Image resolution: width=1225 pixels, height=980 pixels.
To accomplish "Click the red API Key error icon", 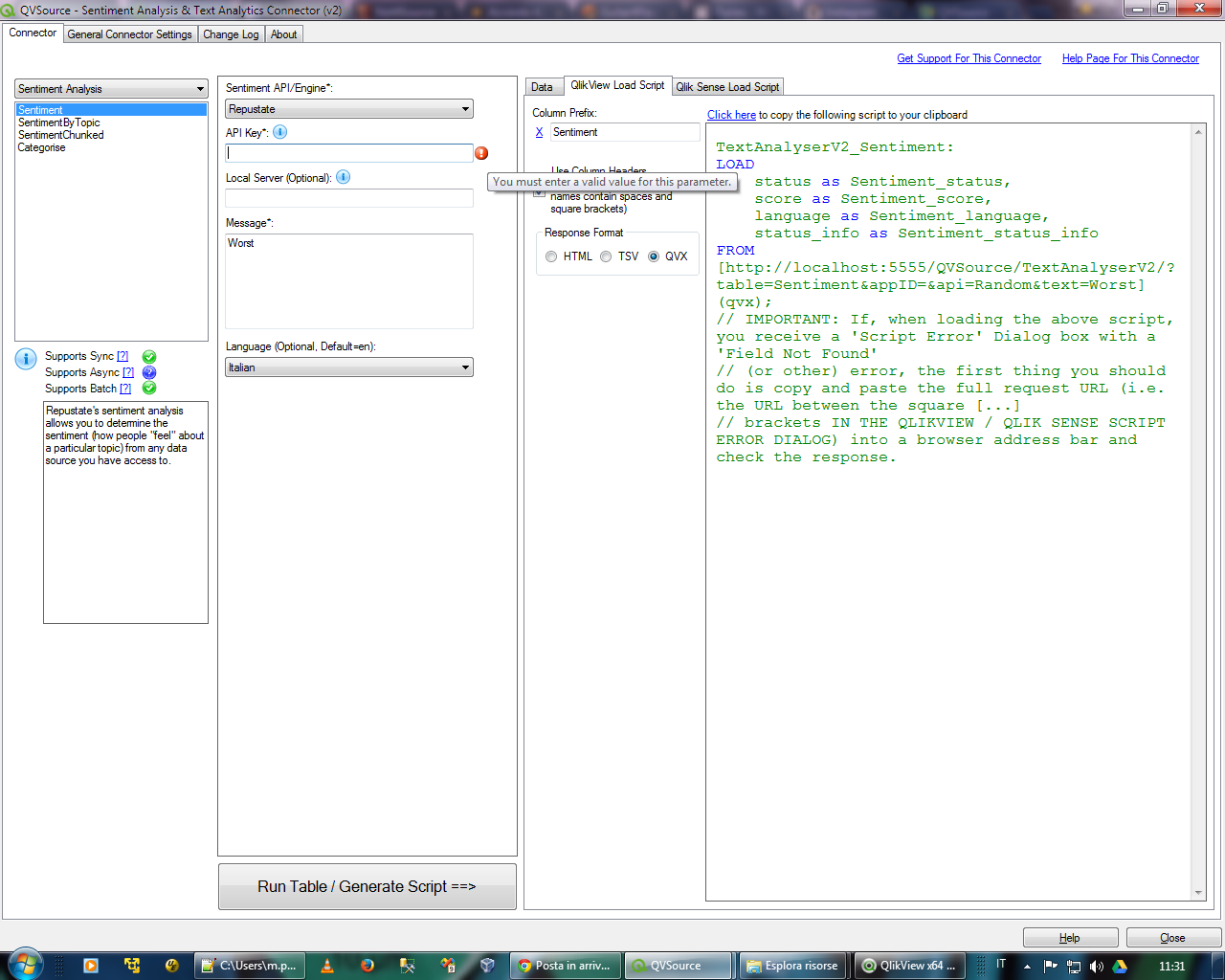I will [x=481, y=153].
